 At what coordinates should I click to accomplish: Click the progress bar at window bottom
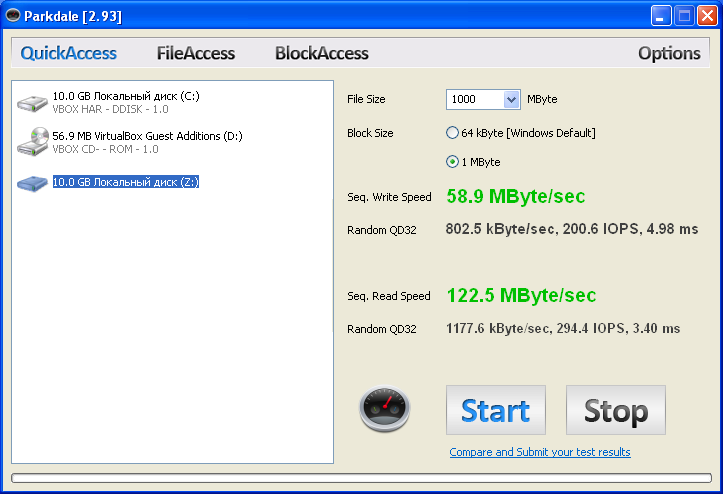point(362,478)
